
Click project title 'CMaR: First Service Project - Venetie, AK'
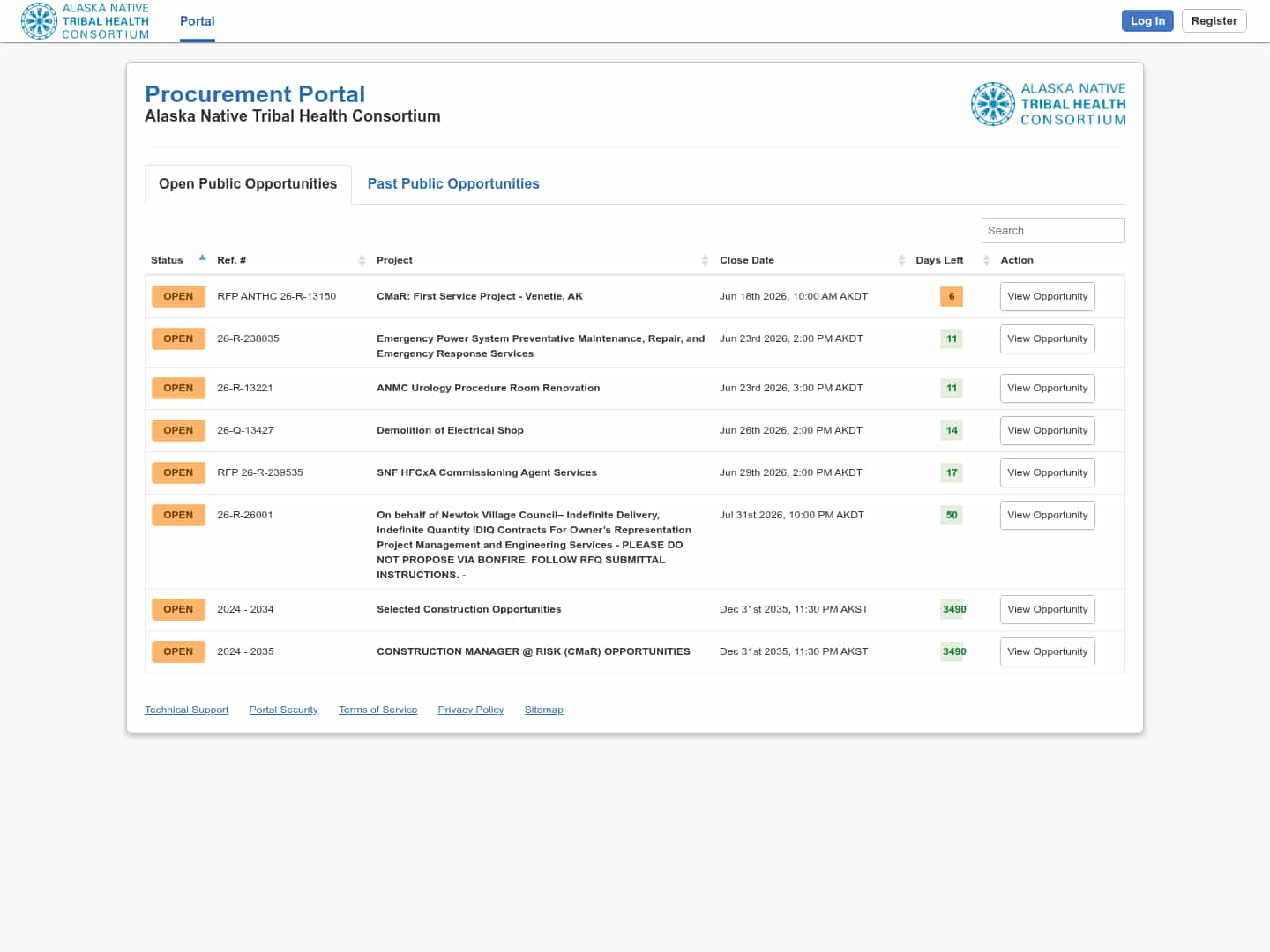pos(480,296)
